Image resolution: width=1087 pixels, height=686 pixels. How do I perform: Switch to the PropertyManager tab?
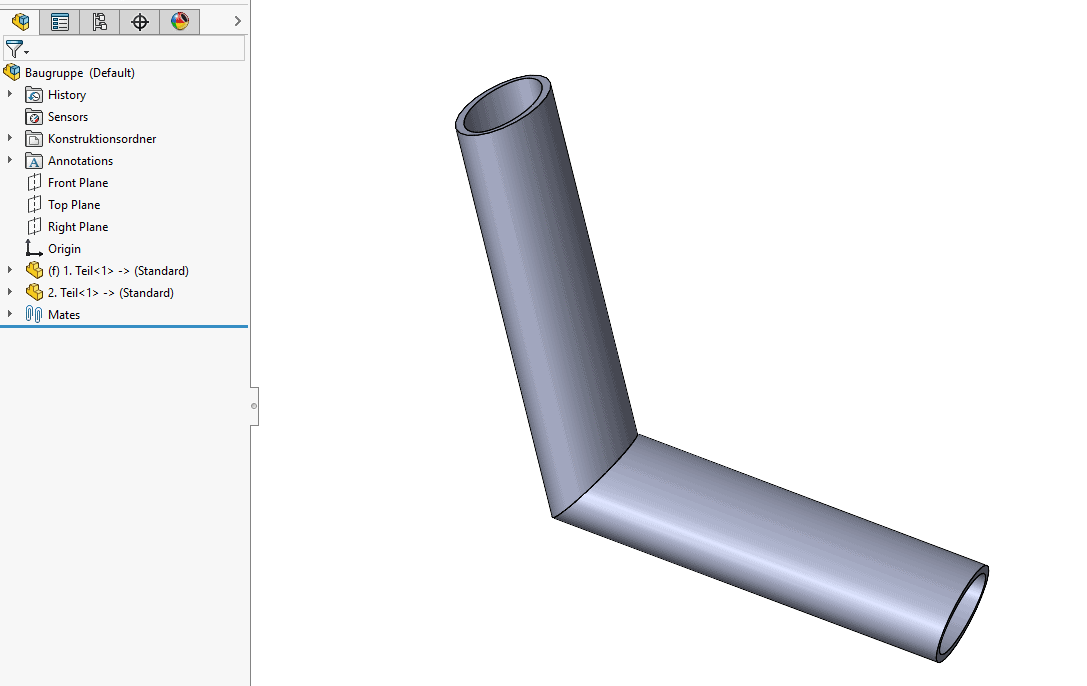60,21
